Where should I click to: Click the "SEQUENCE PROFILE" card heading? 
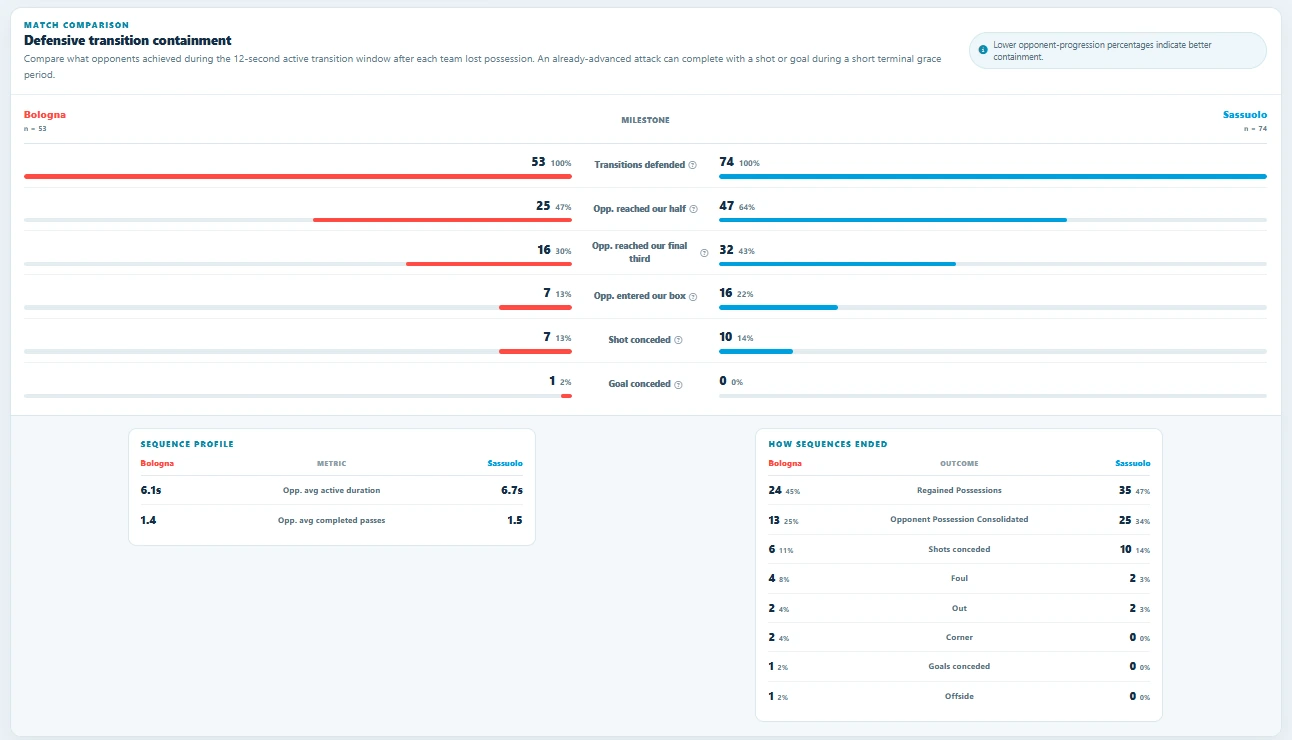187,444
